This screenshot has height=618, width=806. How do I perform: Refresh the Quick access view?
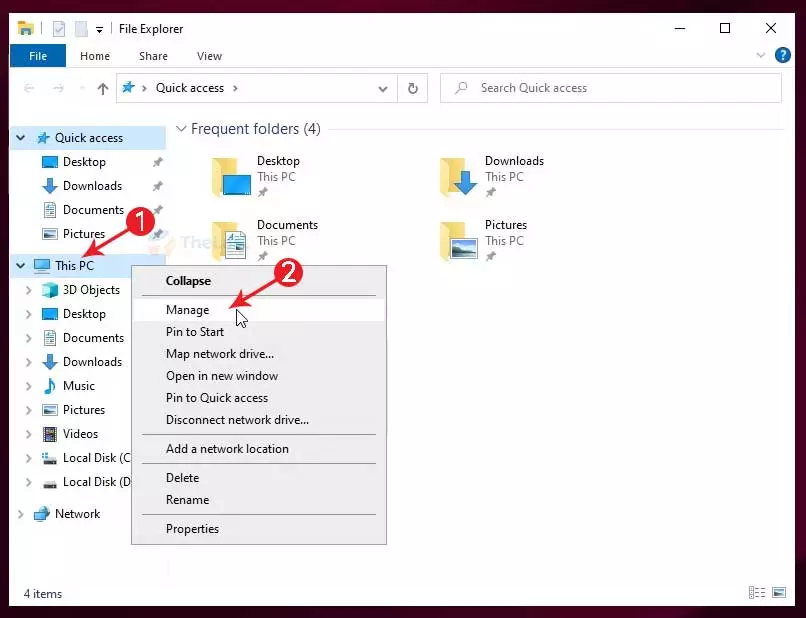click(x=412, y=88)
